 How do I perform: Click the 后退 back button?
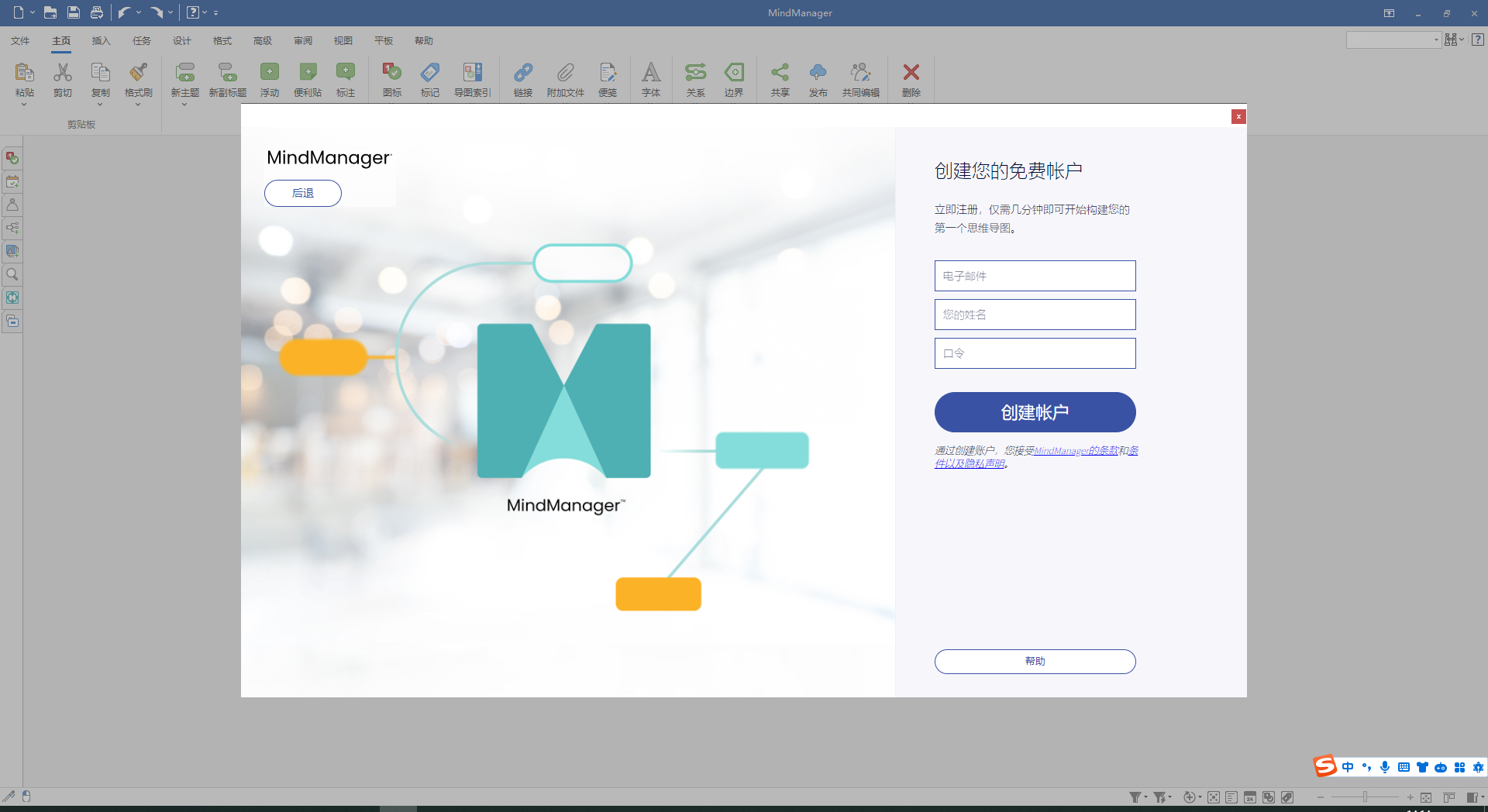point(303,194)
